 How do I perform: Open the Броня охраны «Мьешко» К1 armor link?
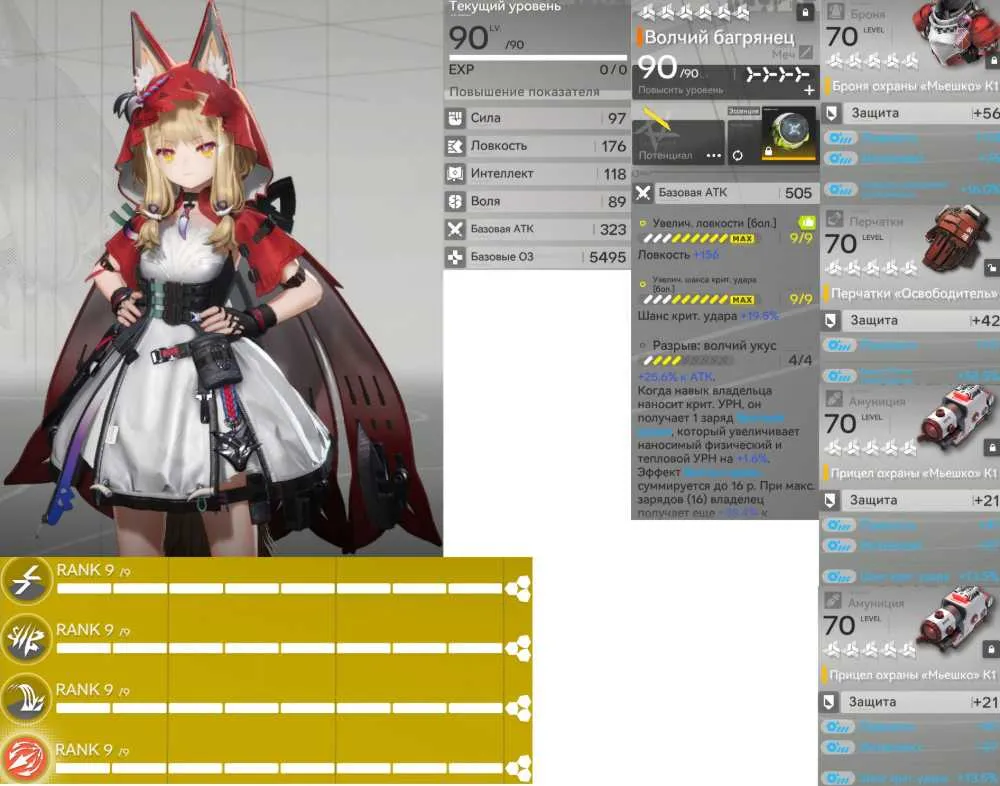[x=914, y=86]
